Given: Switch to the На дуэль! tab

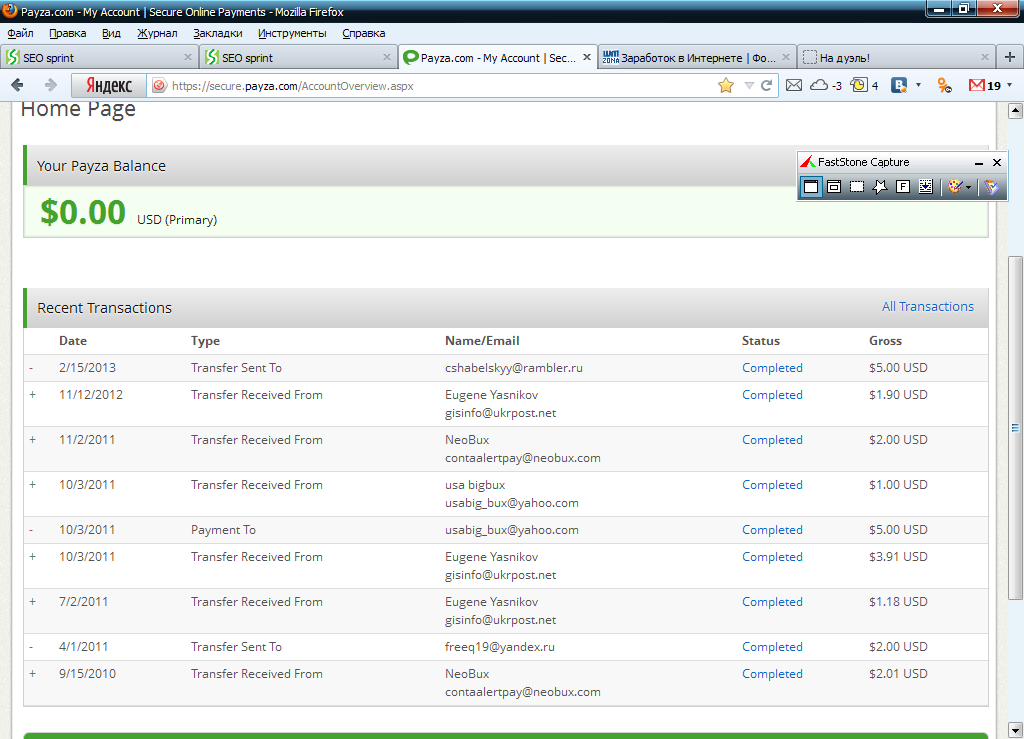Looking at the screenshot, I should click(x=896, y=57).
